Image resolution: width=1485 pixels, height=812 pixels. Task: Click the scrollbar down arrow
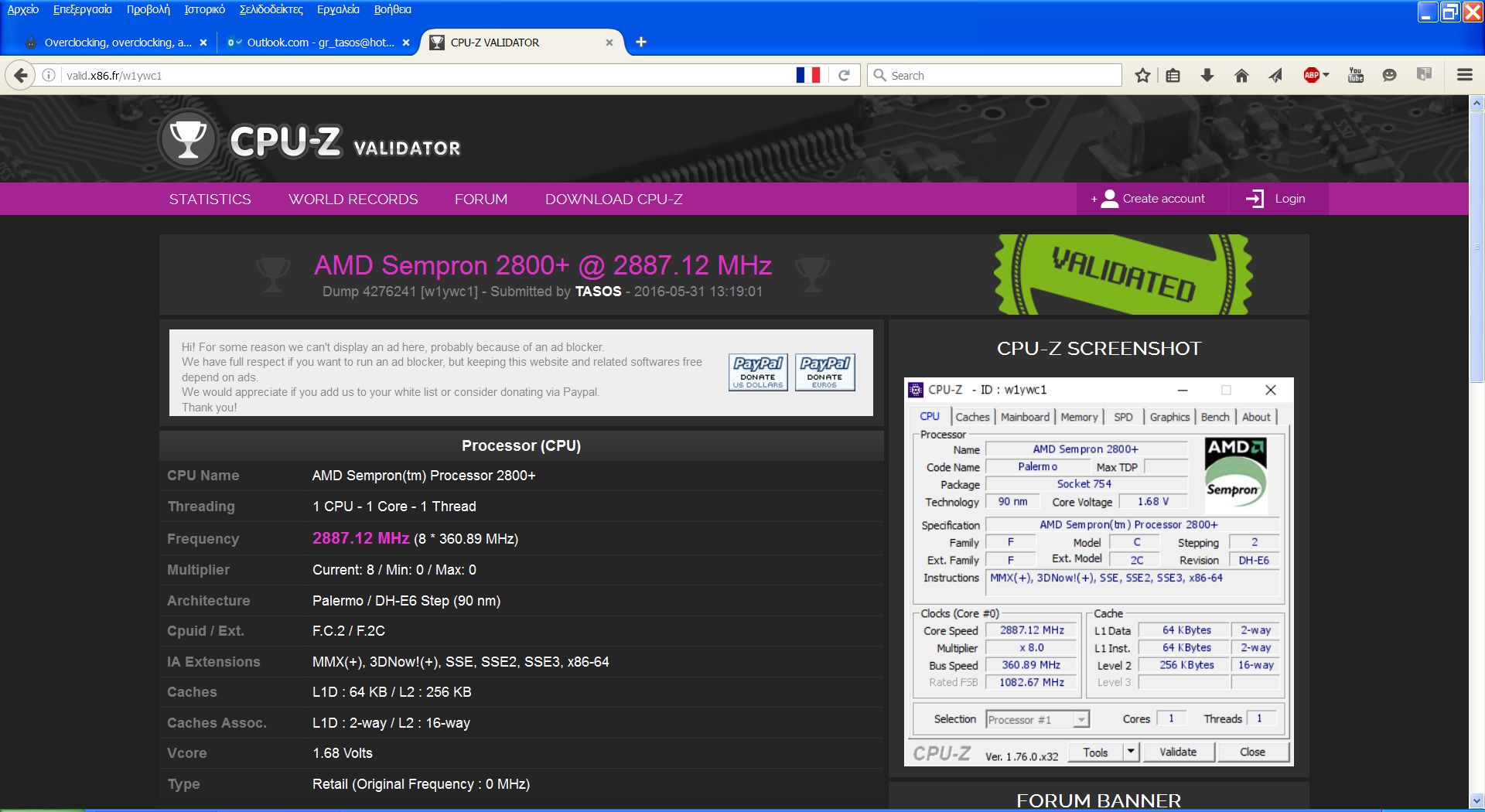[x=1476, y=800]
